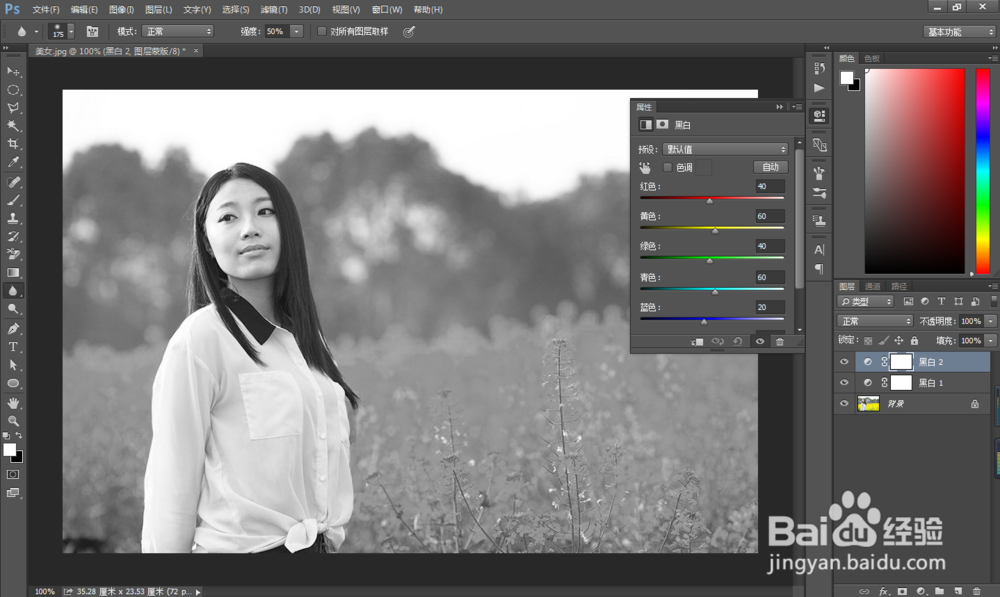Hide the 黑白 2 layer
This screenshot has height=597, width=1000.
pyautogui.click(x=844, y=362)
